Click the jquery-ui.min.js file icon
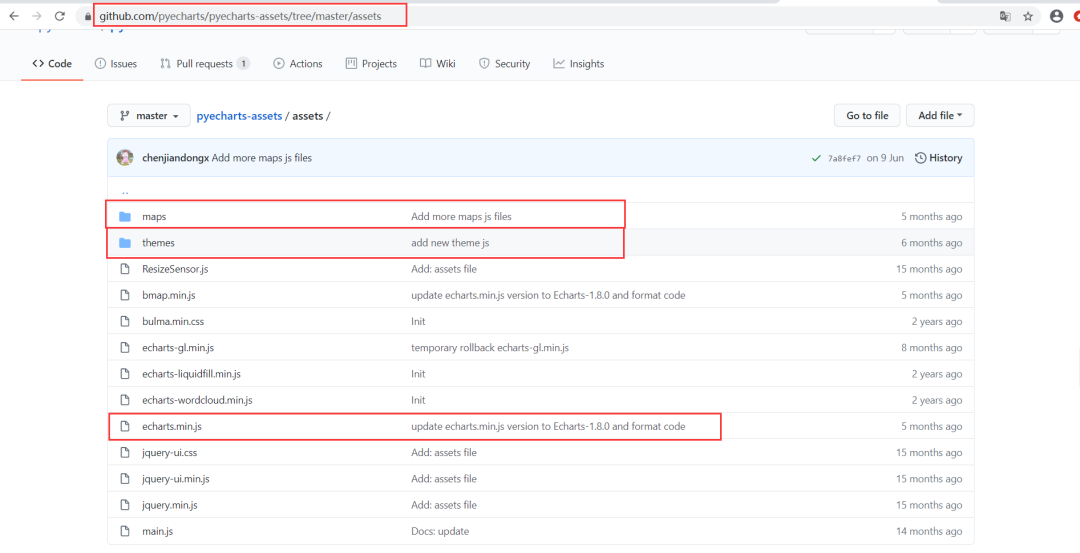This screenshot has width=1080, height=553. [x=125, y=479]
